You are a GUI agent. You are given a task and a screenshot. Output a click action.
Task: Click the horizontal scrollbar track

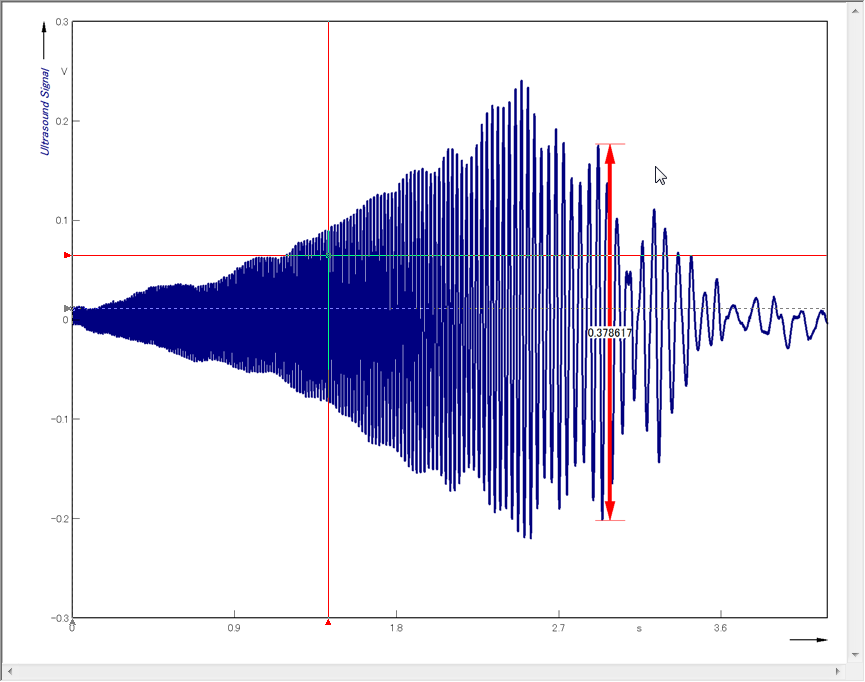pos(424,672)
